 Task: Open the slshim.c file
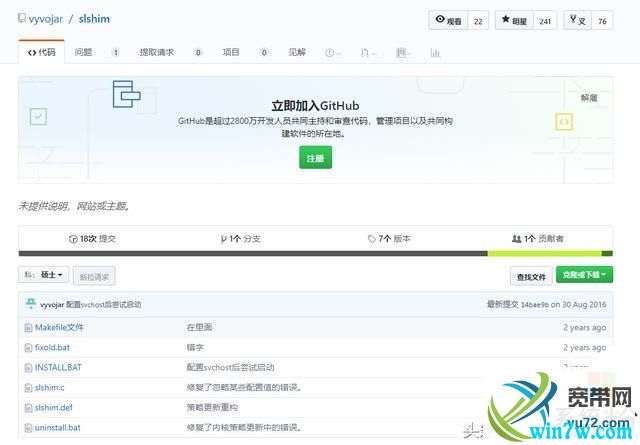49,387
